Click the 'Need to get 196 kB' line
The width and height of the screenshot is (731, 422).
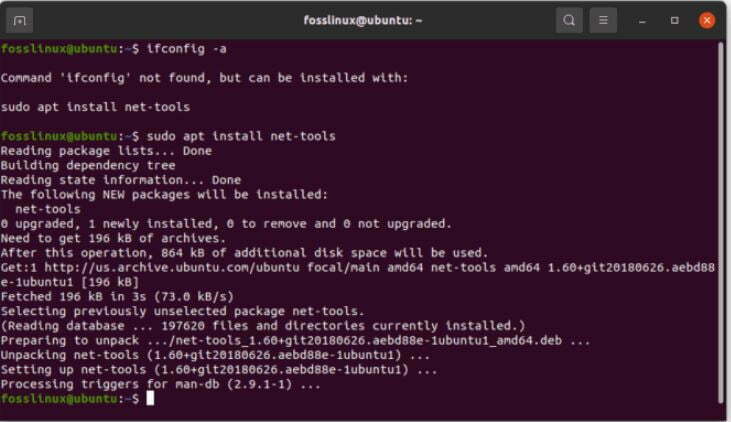pos(113,238)
